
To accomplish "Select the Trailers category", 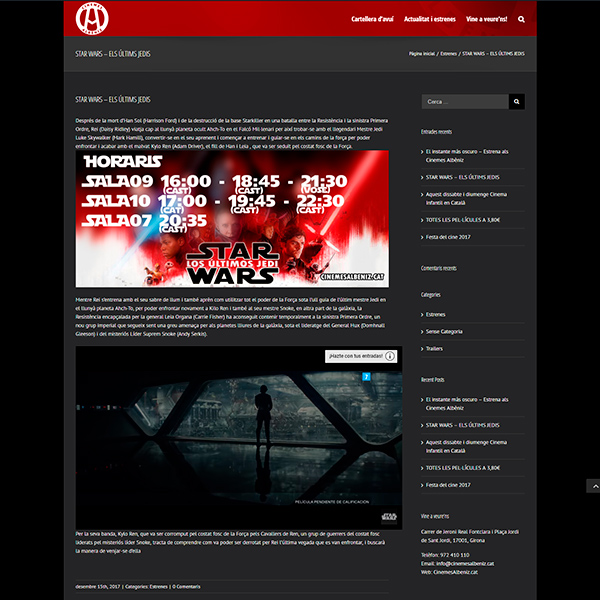I will [434, 349].
